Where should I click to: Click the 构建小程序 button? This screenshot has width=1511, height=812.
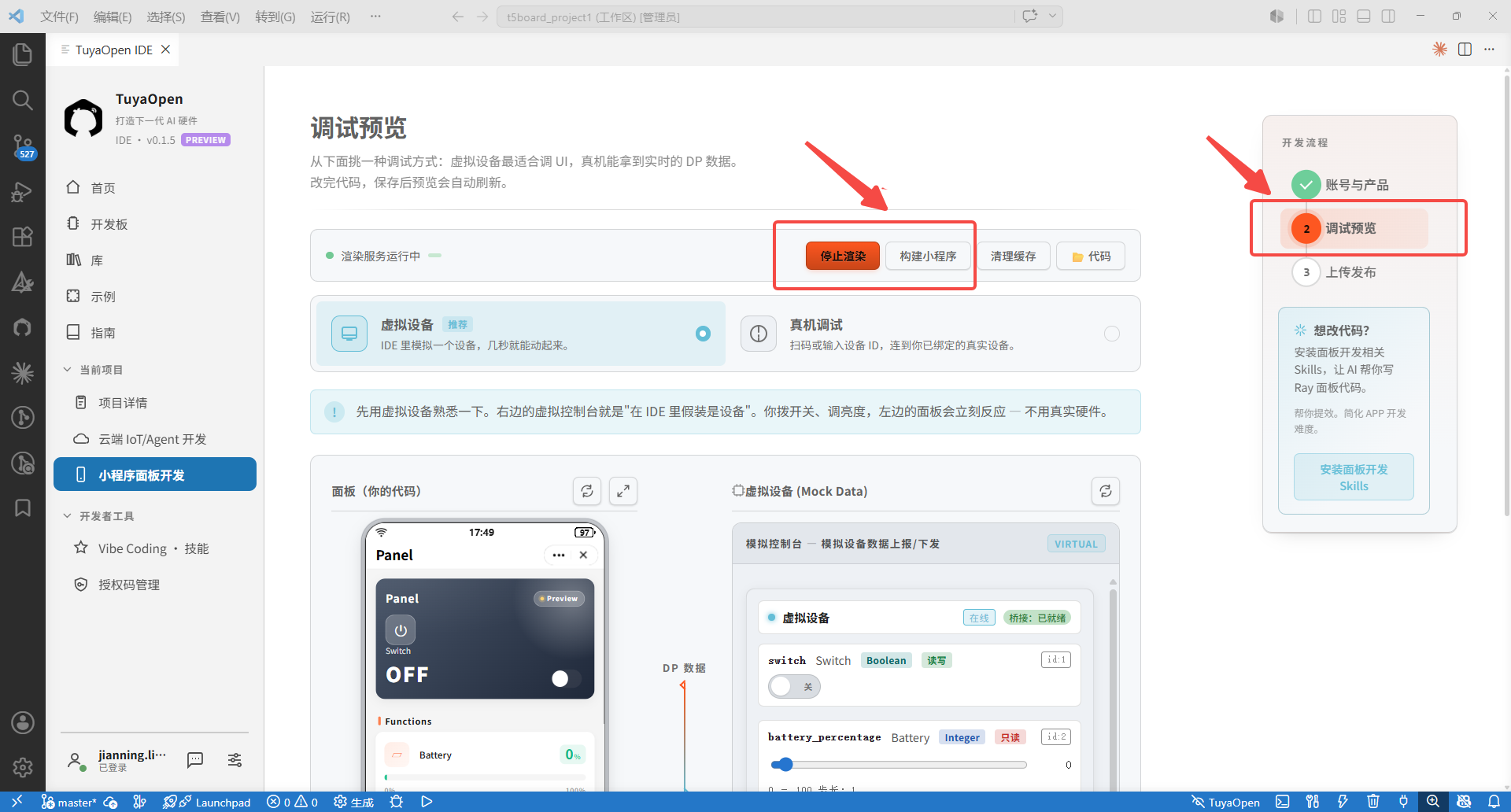[928, 256]
